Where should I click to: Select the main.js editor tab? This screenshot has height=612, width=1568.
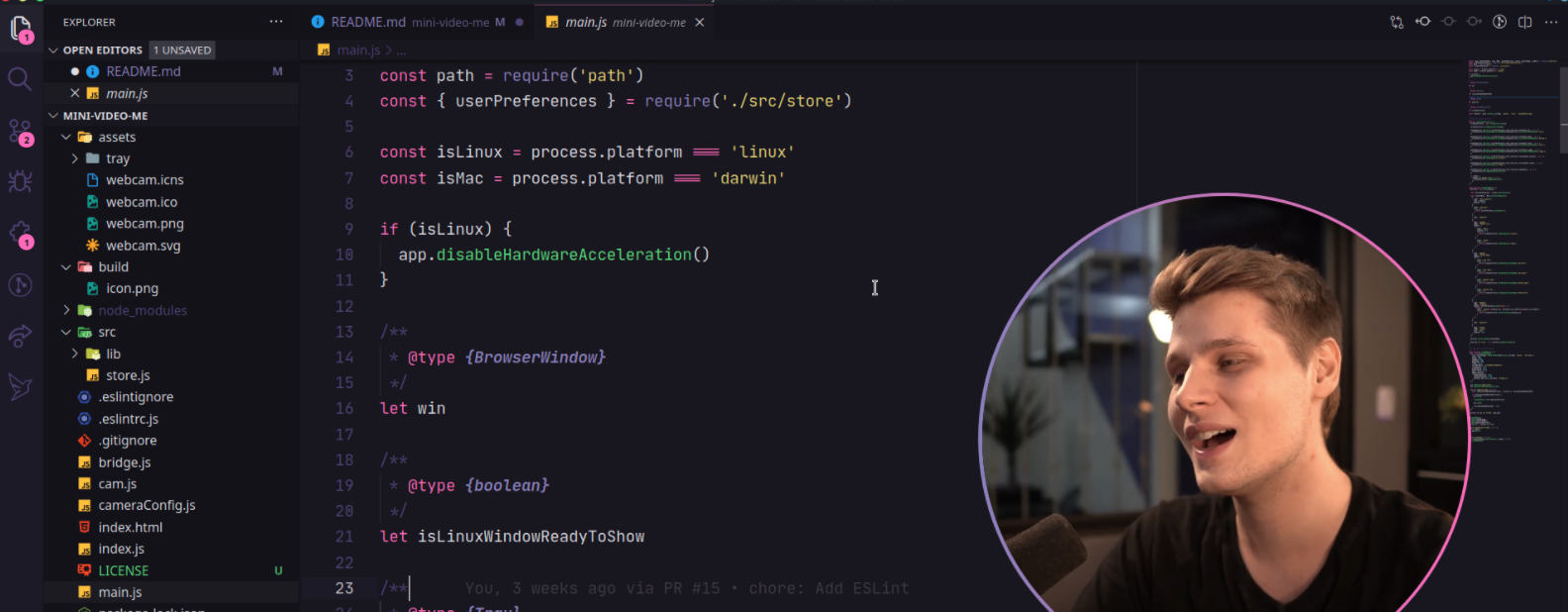pyautogui.click(x=625, y=22)
